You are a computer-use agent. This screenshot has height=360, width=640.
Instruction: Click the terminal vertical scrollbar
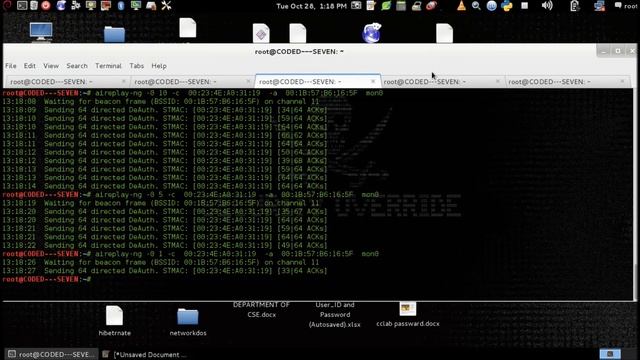tap(635, 194)
